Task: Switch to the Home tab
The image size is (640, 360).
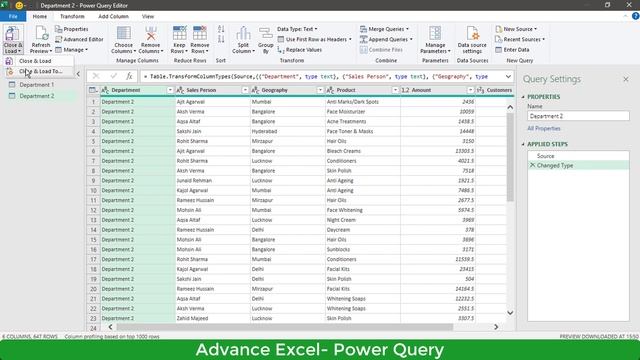Action: [x=40, y=16]
